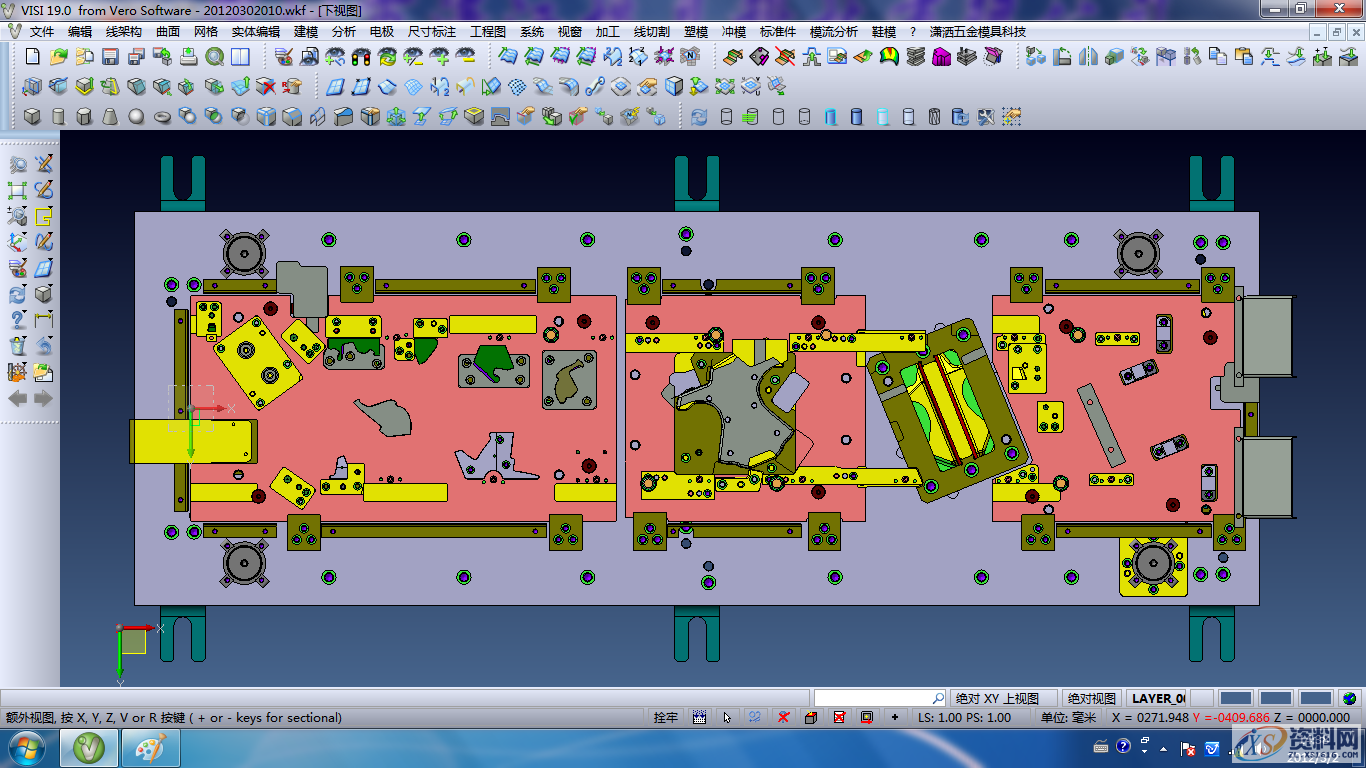Toggle the plus point snap button

point(894,717)
